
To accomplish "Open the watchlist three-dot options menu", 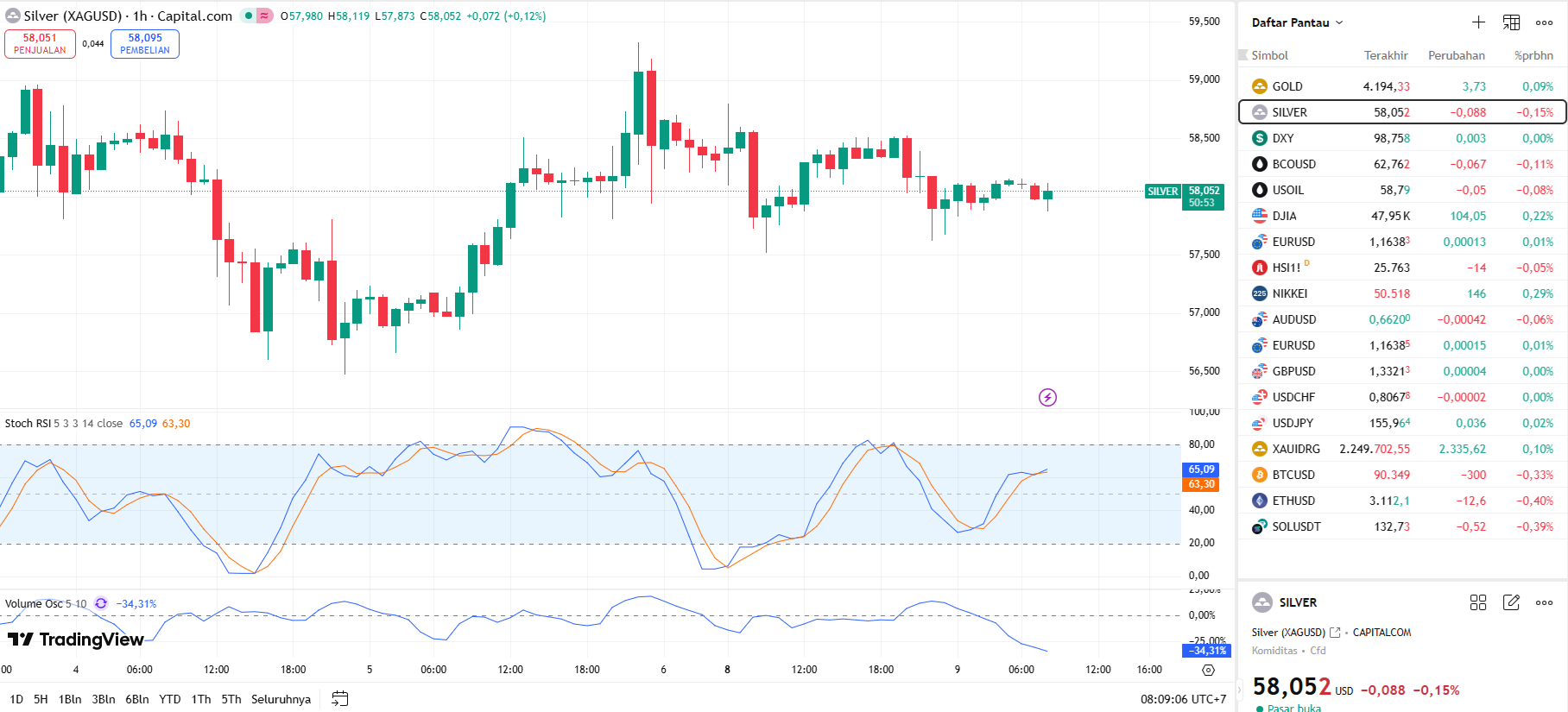I will pyautogui.click(x=1544, y=22).
